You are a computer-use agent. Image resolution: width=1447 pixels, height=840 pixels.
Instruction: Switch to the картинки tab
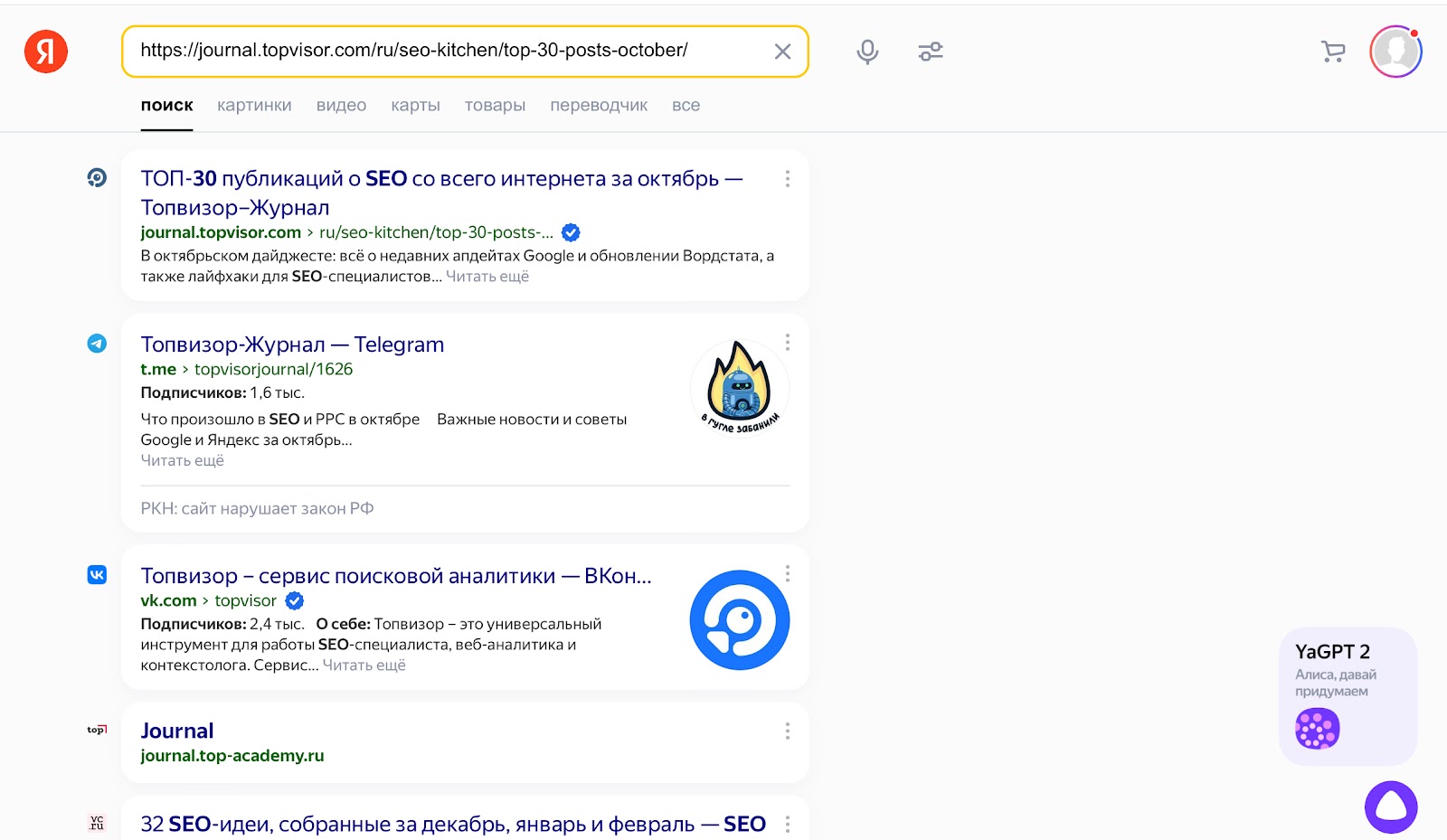(x=254, y=105)
